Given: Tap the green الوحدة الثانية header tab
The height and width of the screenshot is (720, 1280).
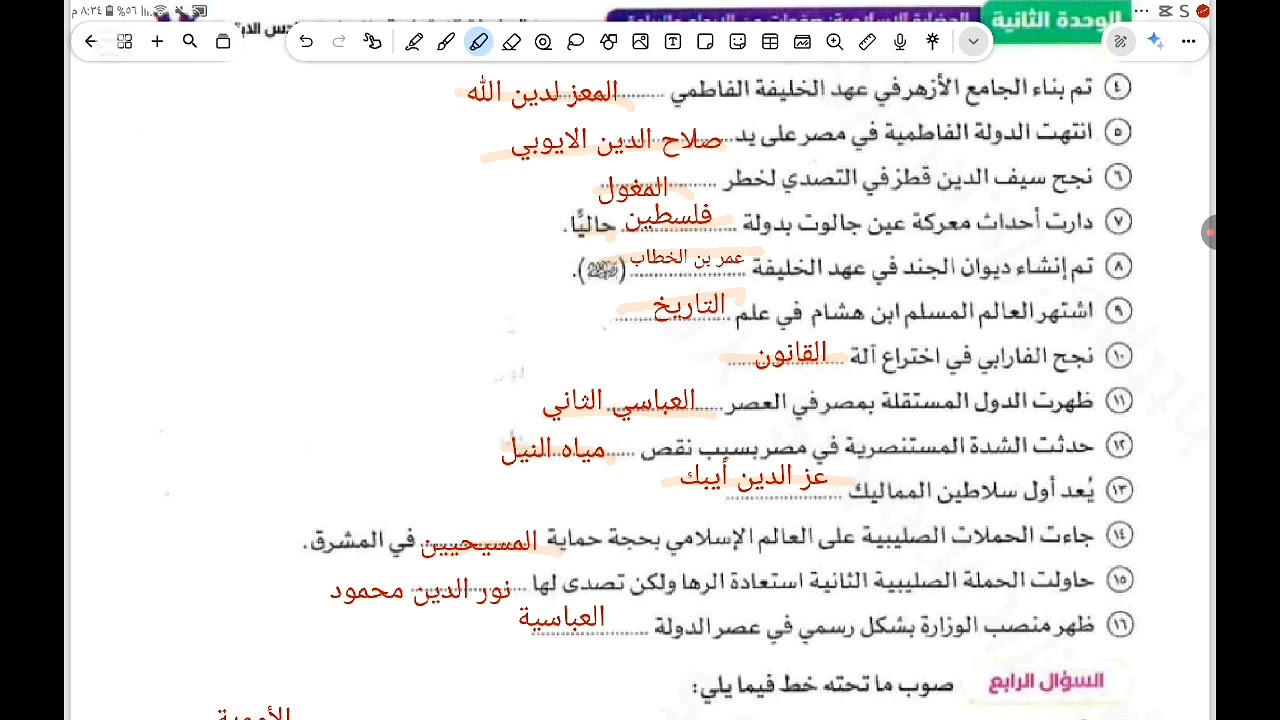Looking at the screenshot, I should tap(1054, 21).
